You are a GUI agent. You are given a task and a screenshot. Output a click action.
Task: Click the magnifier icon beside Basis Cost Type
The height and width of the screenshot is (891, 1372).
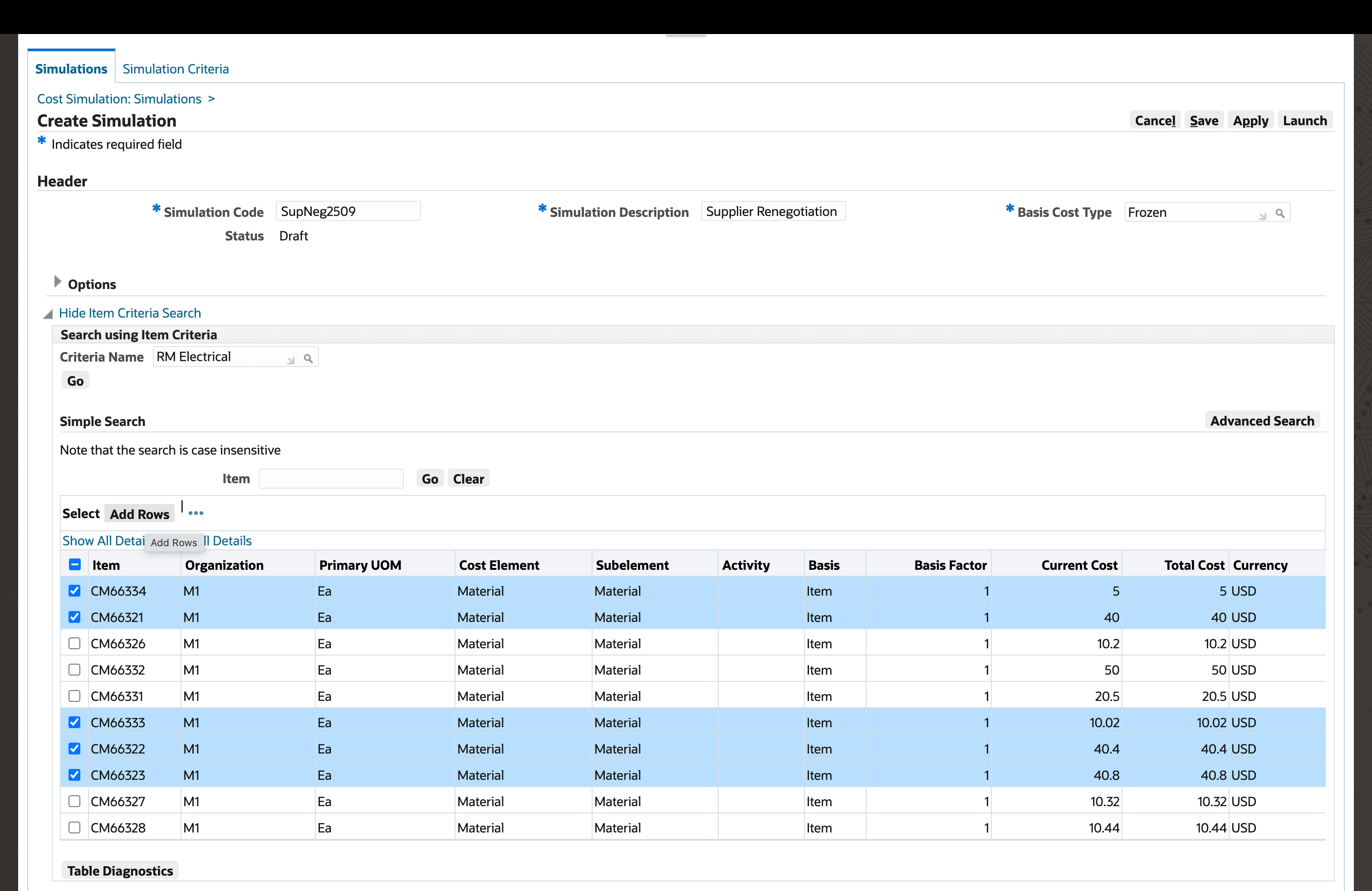click(1281, 213)
